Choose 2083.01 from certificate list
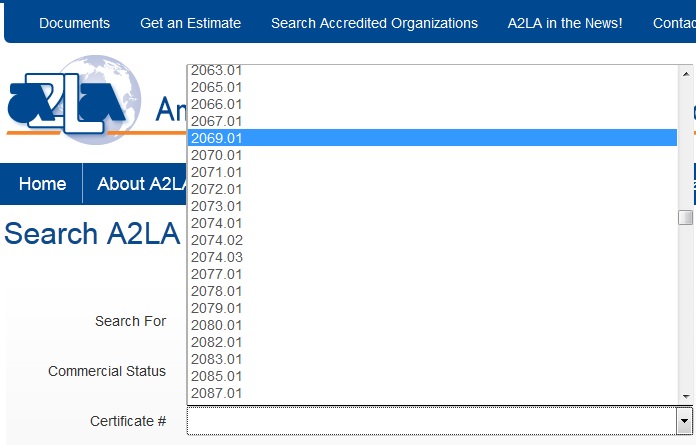 [217, 359]
